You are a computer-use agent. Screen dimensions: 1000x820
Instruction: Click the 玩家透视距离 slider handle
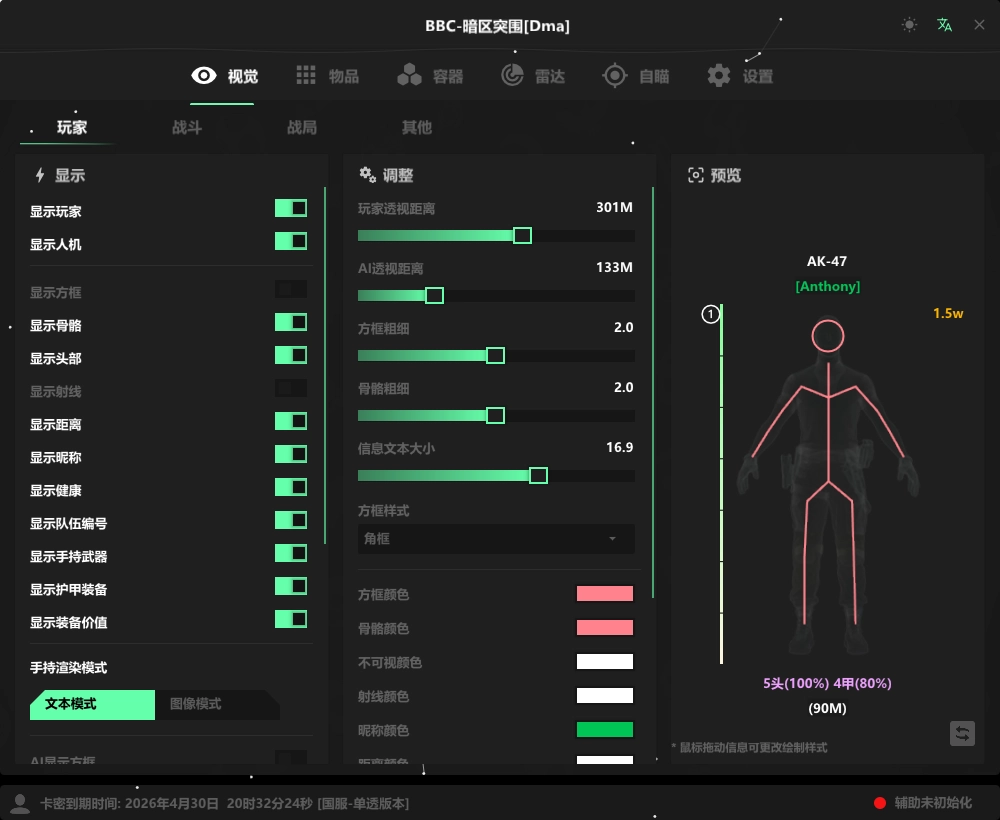coord(522,235)
